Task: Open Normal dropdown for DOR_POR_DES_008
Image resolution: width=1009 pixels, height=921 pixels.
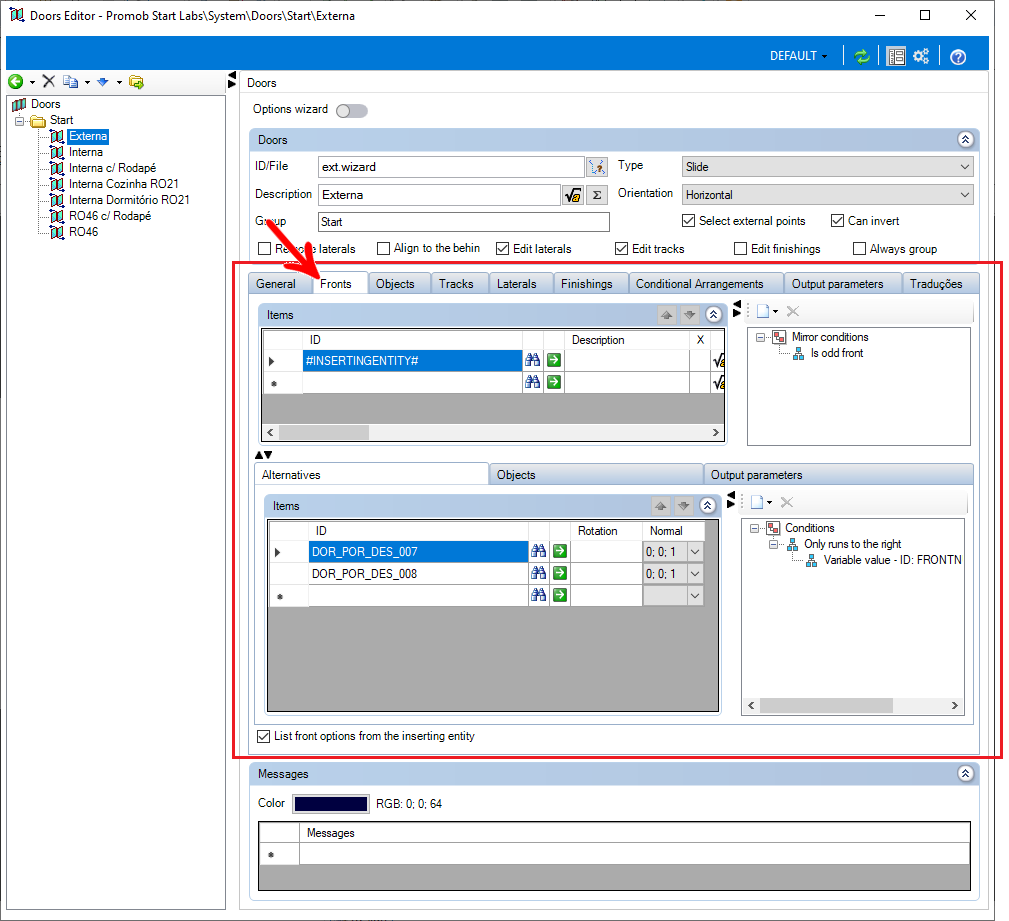Action: pyautogui.click(x=695, y=573)
